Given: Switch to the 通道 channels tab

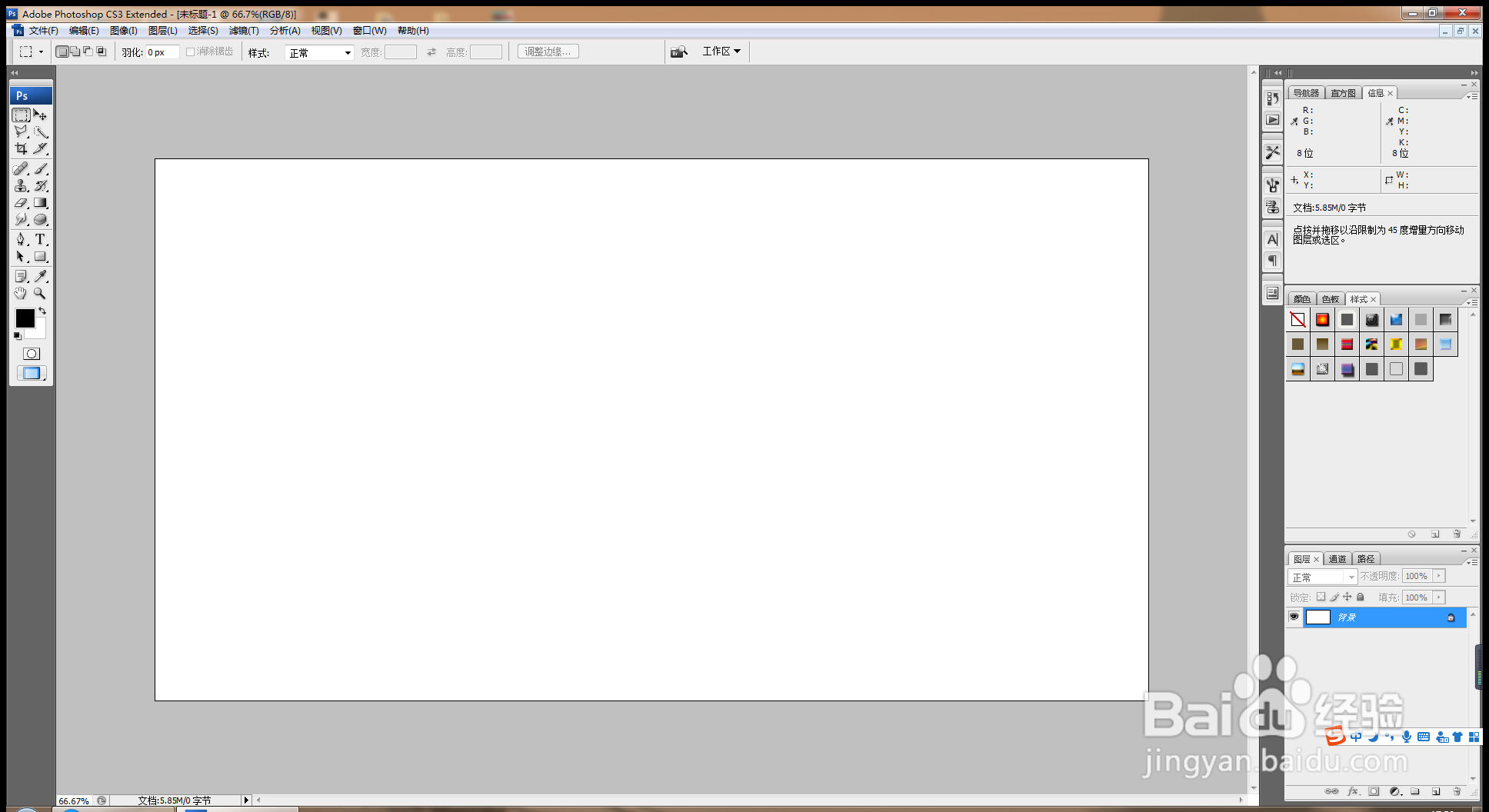Looking at the screenshot, I should [x=1337, y=559].
